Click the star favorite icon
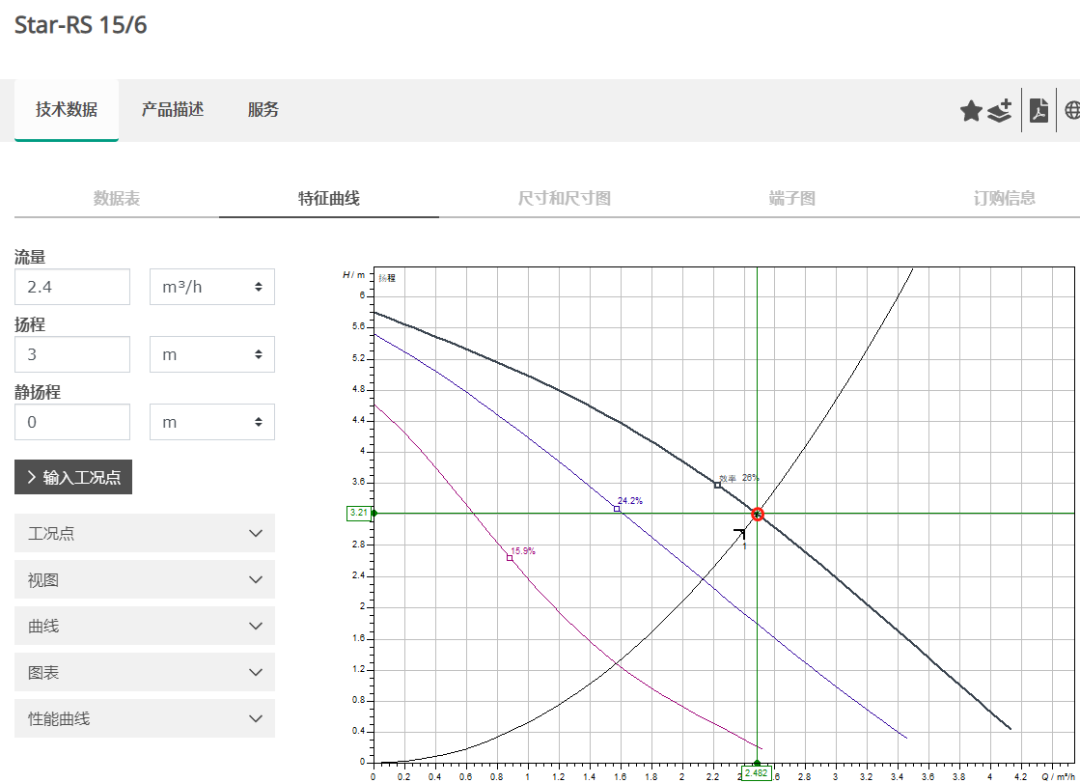The width and height of the screenshot is (1080, 783). (x=971, y=110)
